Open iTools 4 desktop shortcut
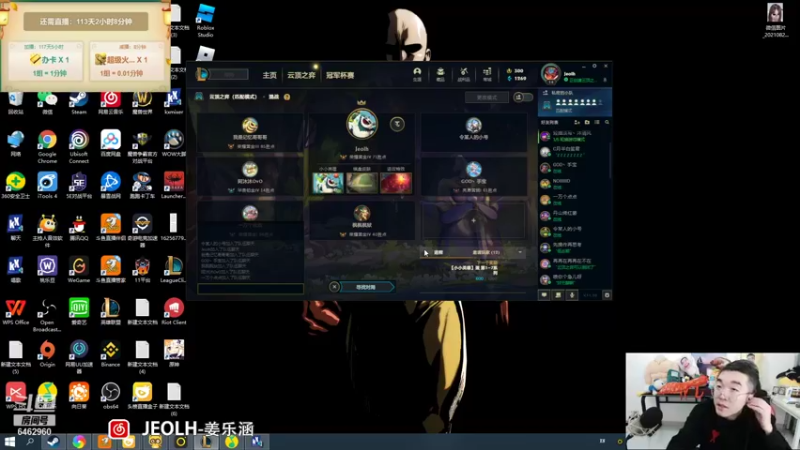 [47, 185]
